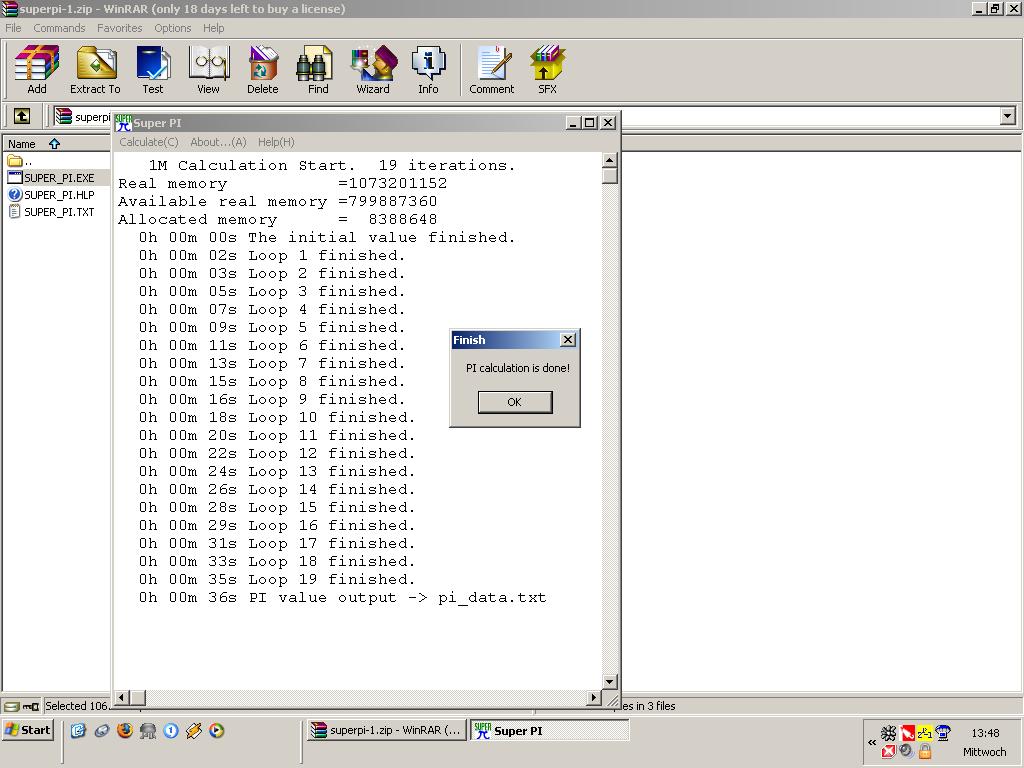The height and width of the screenshot is (768, 1024).
Task: Select SUPER_PI.EXE in the file list
Action: [x=52, y=178]
